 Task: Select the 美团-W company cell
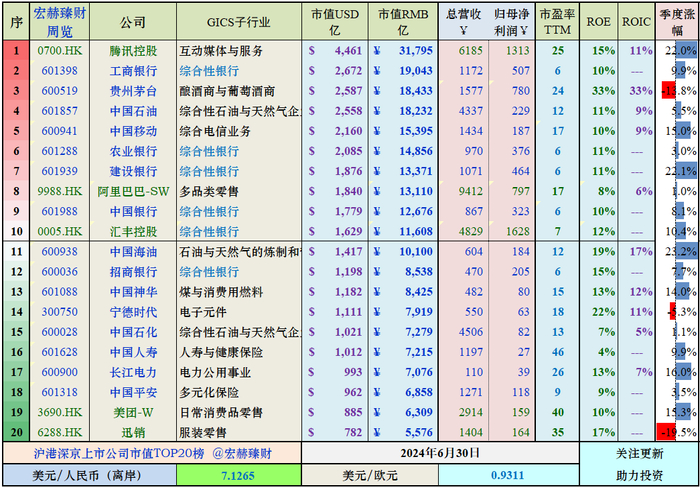coord(133,413)
